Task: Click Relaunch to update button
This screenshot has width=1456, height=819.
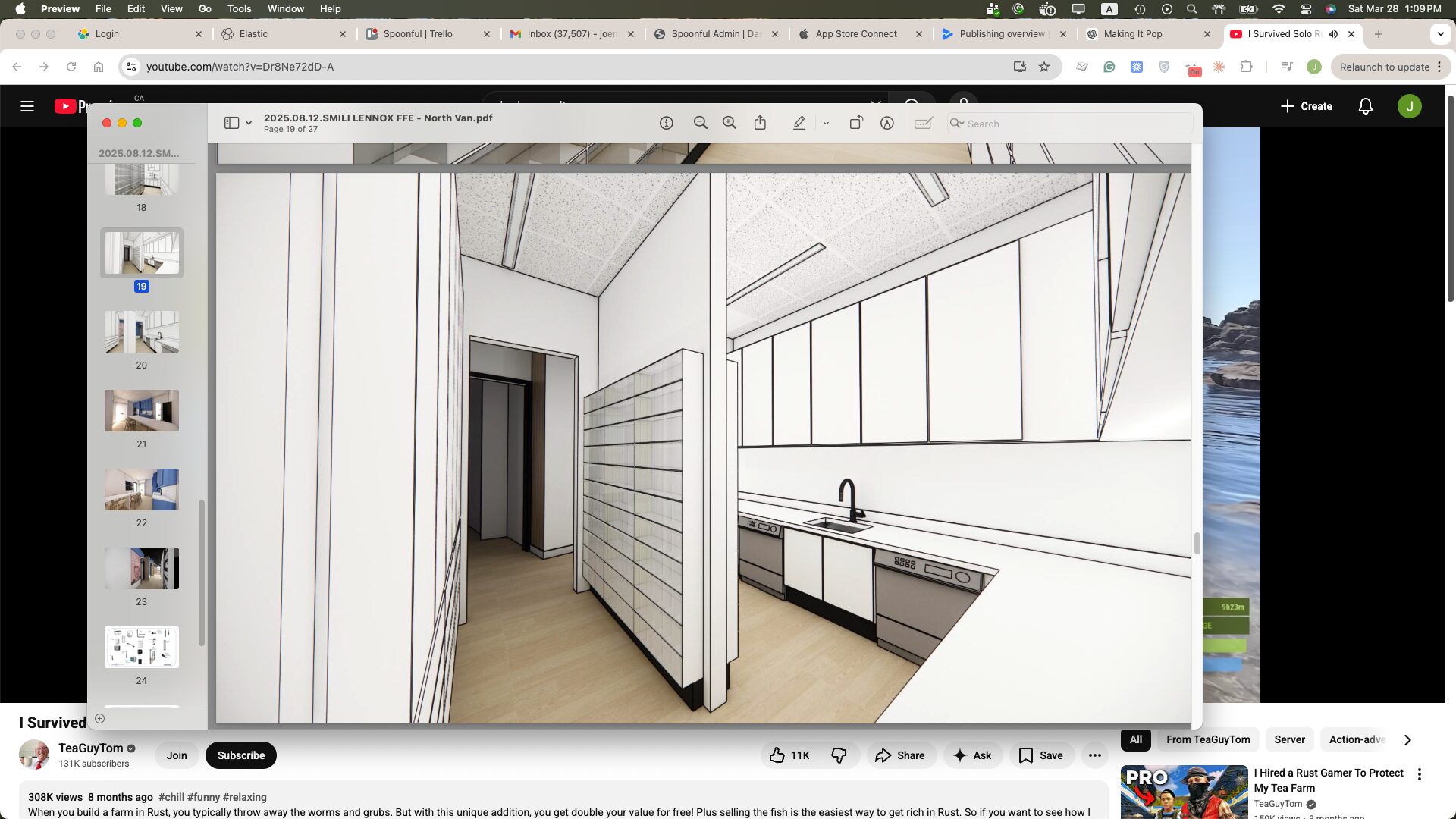Action: tap(1384, 67)
